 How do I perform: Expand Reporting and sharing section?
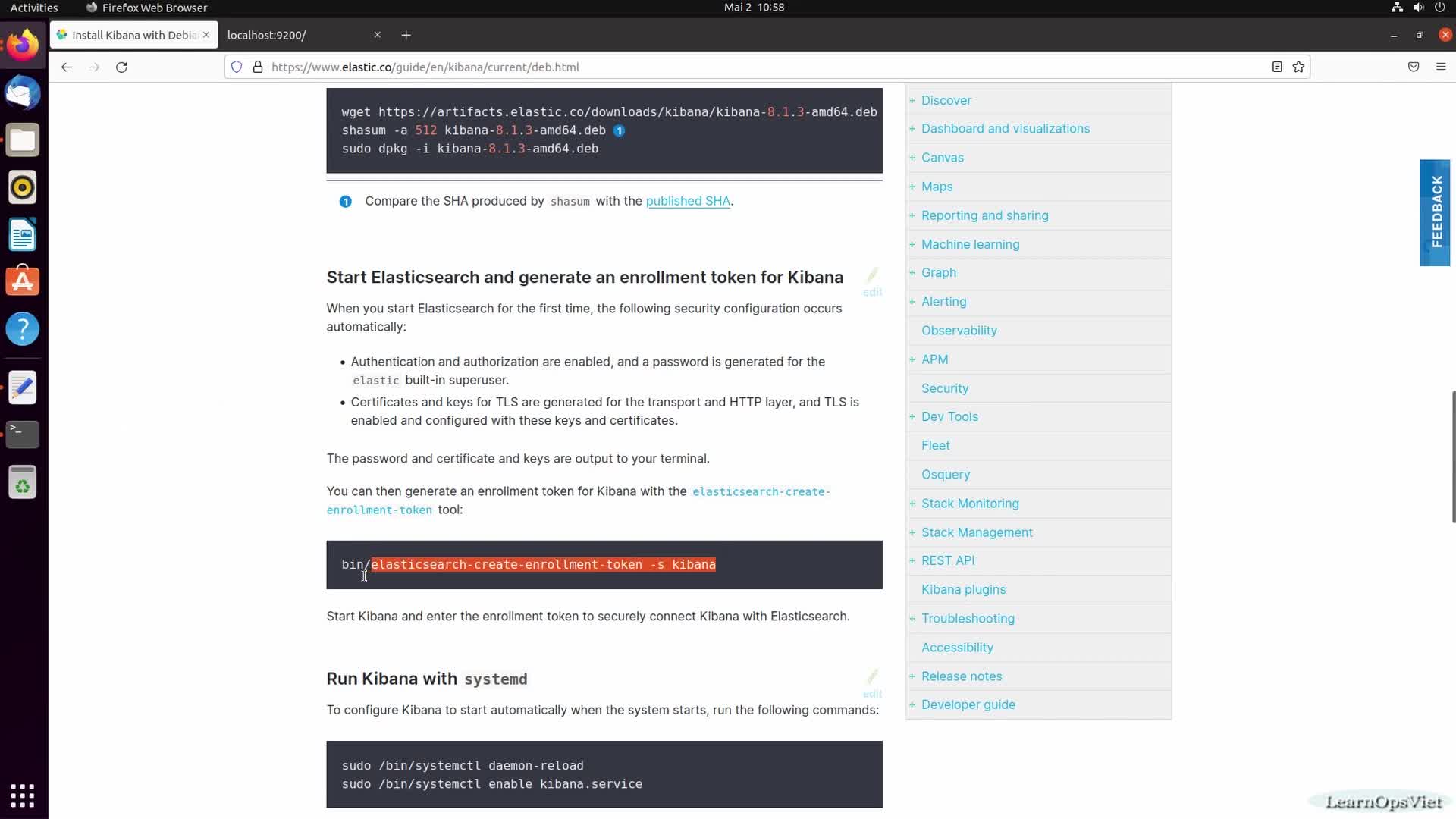click(912, 215)
